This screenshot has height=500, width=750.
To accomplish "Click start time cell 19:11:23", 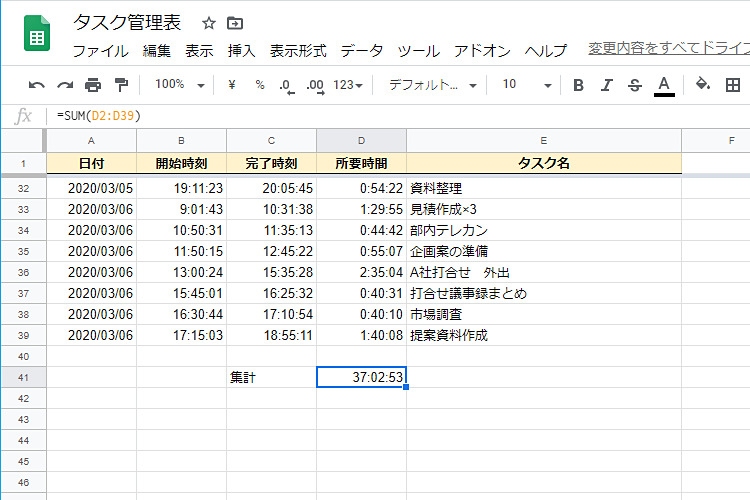I will coord(181,189).
